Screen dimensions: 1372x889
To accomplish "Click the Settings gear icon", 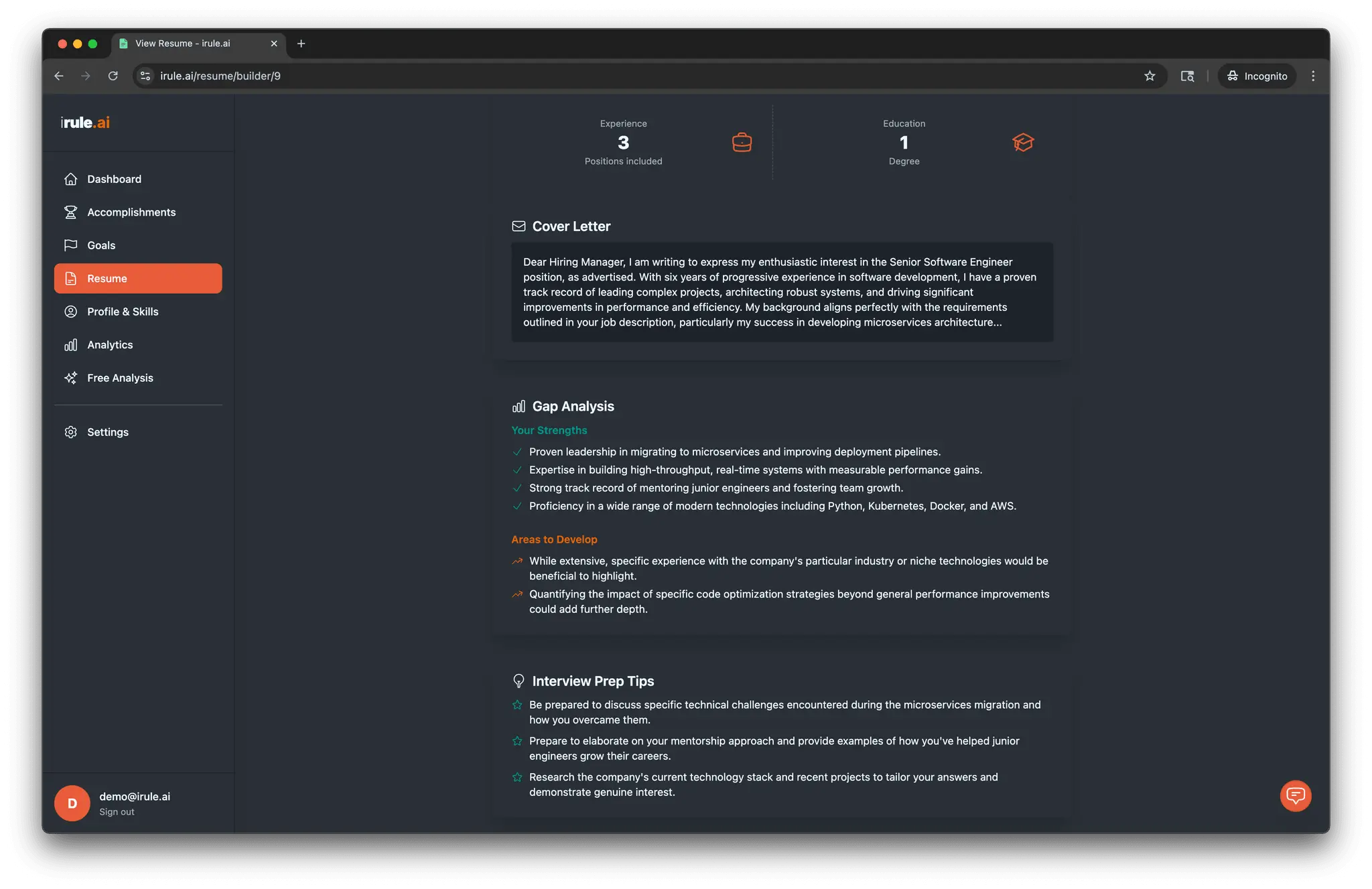I will pos(70,432).
